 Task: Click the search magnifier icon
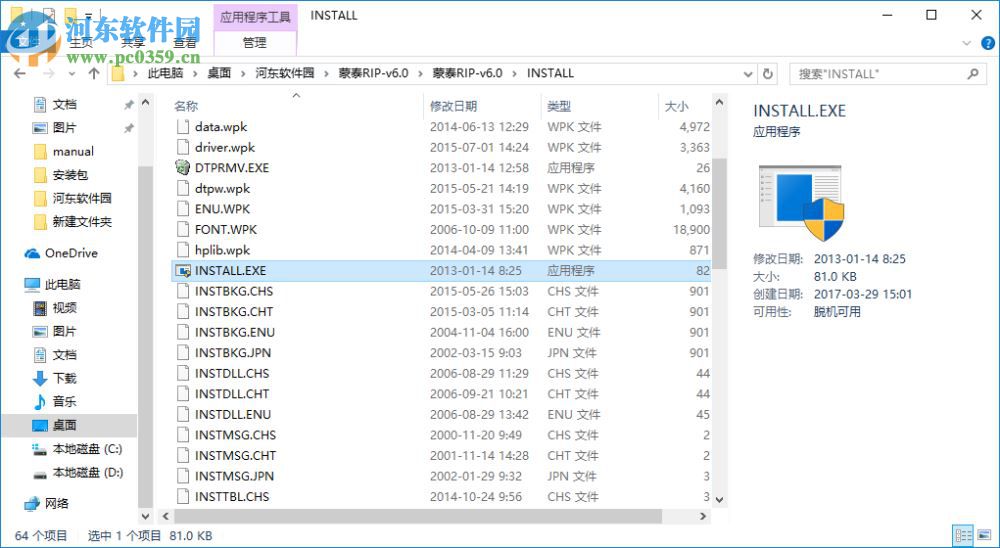(x=973, y=74)
